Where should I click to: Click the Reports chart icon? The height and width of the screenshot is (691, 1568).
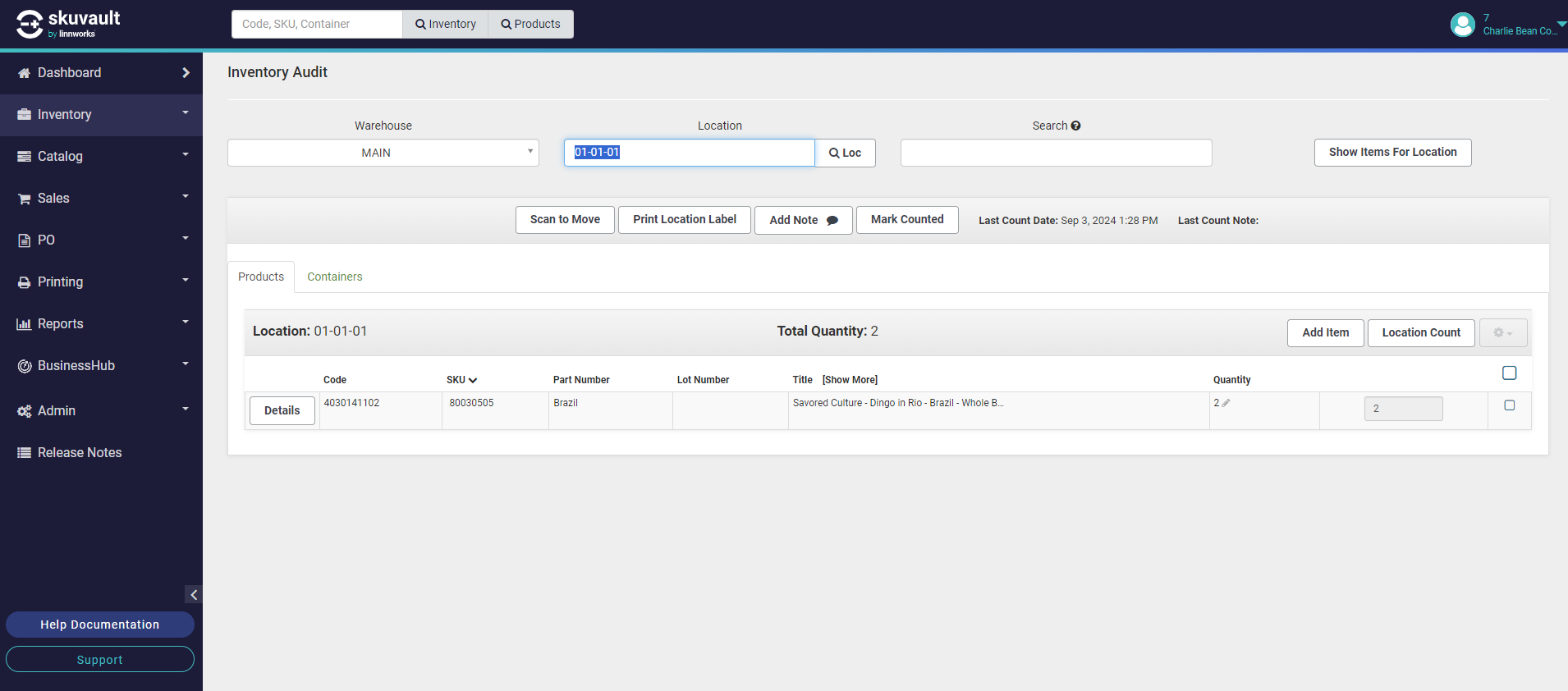coord(24,324)
